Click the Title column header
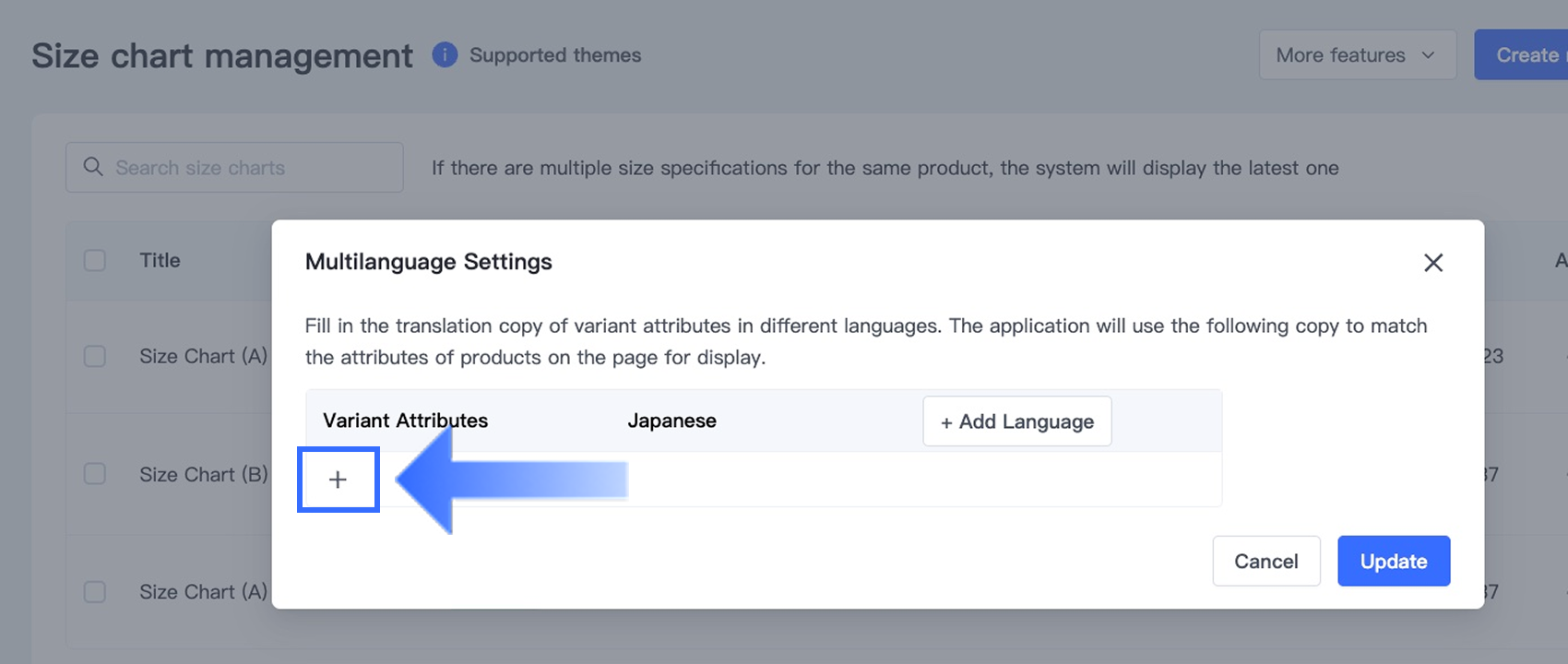The image size is (1568, 664). (160, 260)
